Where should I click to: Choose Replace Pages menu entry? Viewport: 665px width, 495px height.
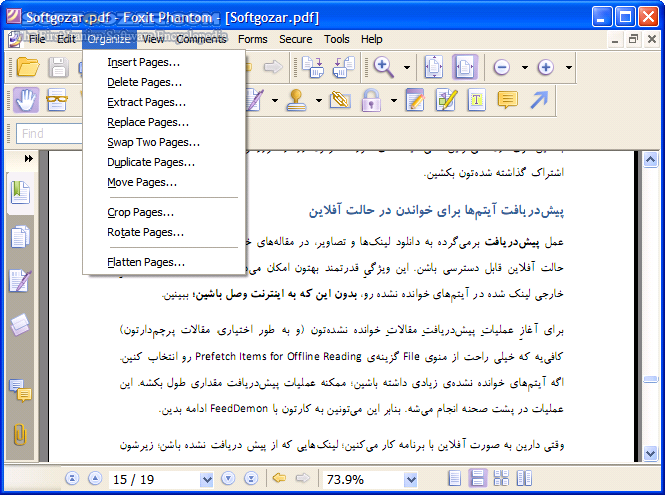click(164, 122)
